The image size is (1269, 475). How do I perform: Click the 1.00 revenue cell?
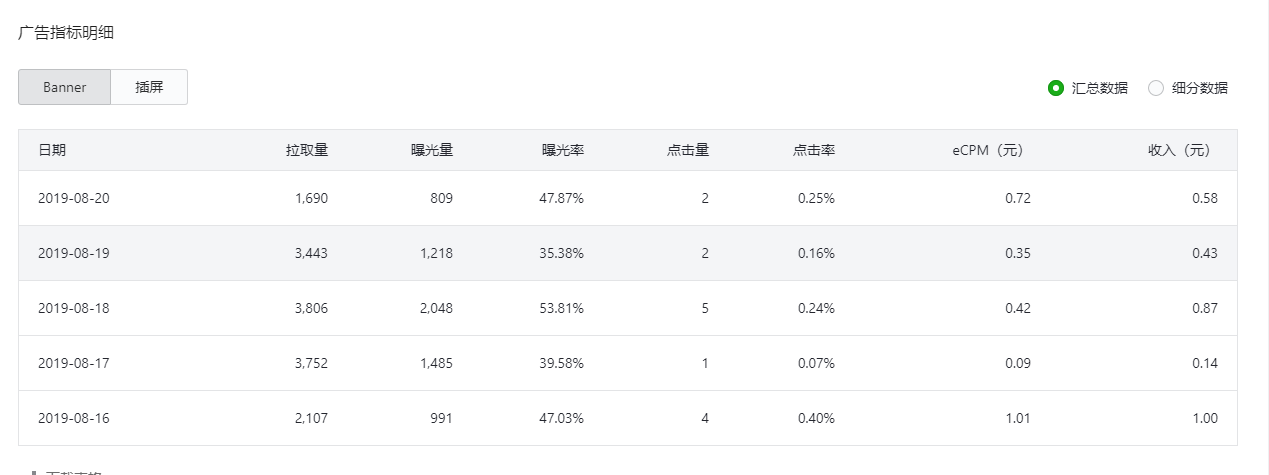click(x=1205, y=418)
